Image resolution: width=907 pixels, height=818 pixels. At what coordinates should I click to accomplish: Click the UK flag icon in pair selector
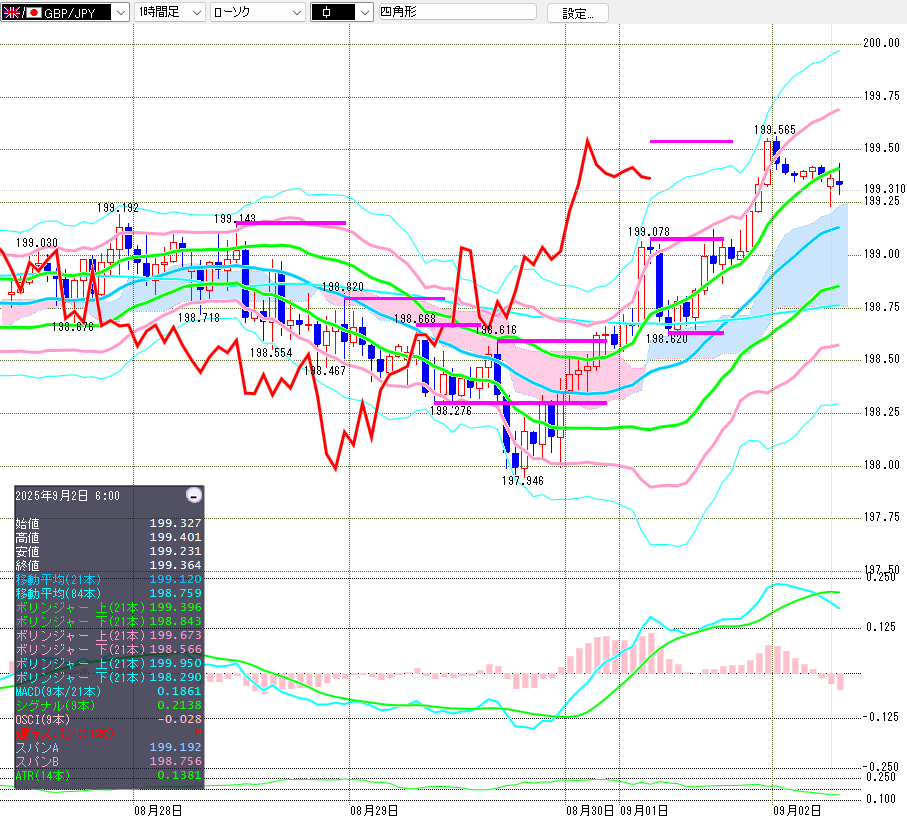click(x=11, y=12)
